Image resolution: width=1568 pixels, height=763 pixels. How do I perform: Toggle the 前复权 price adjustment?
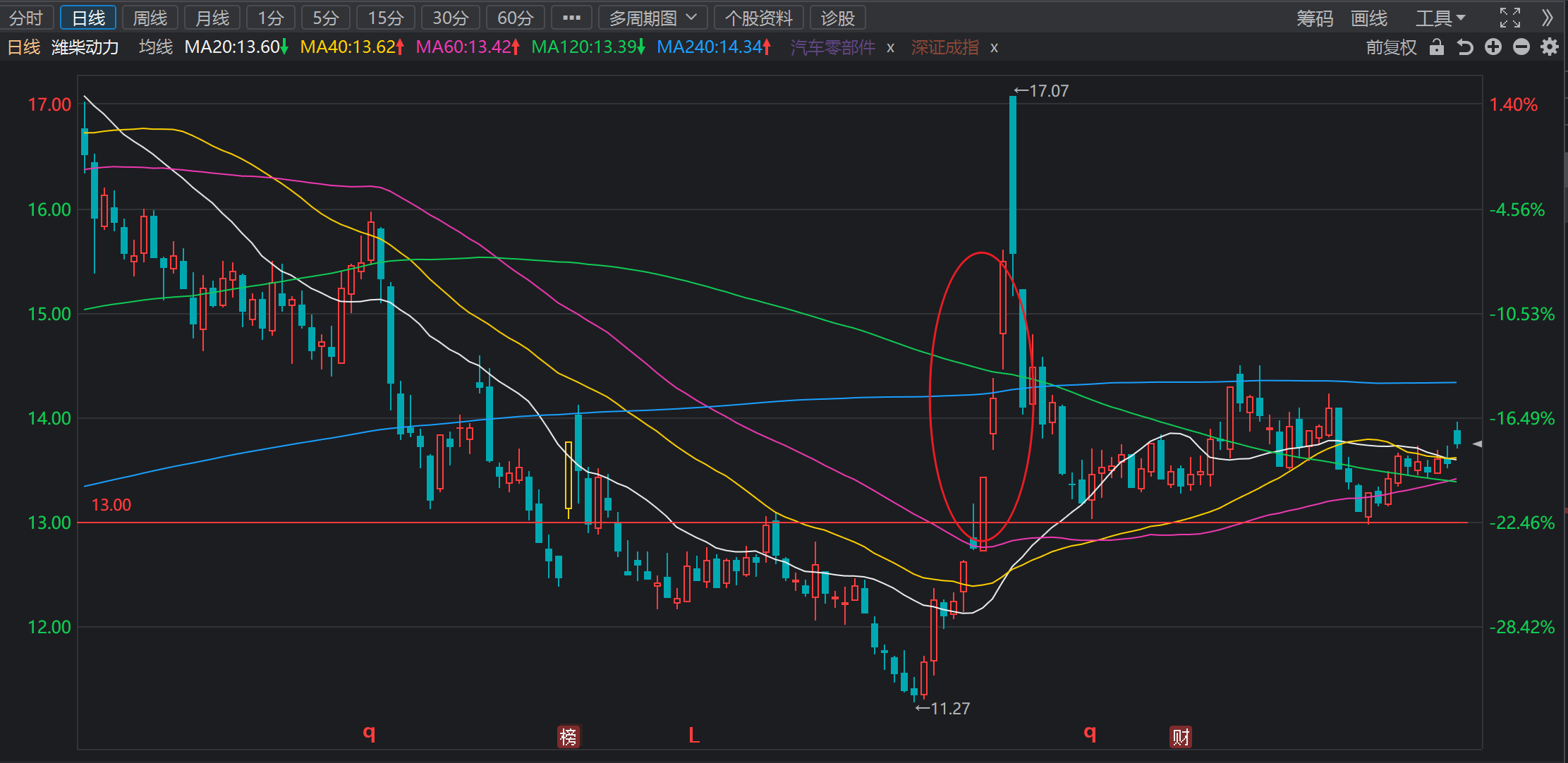1391,47
